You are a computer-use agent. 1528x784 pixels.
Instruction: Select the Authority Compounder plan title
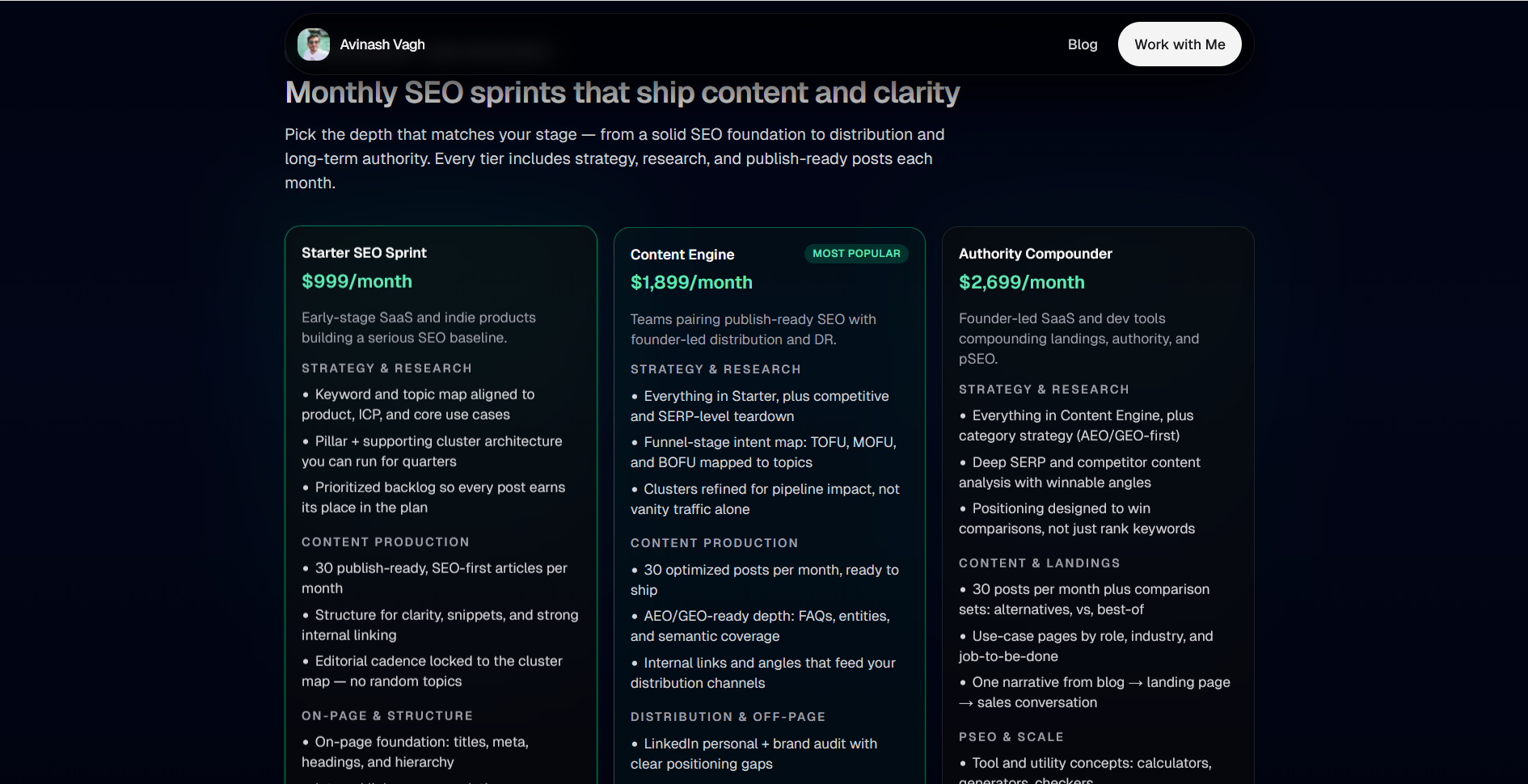point(1035,254)
